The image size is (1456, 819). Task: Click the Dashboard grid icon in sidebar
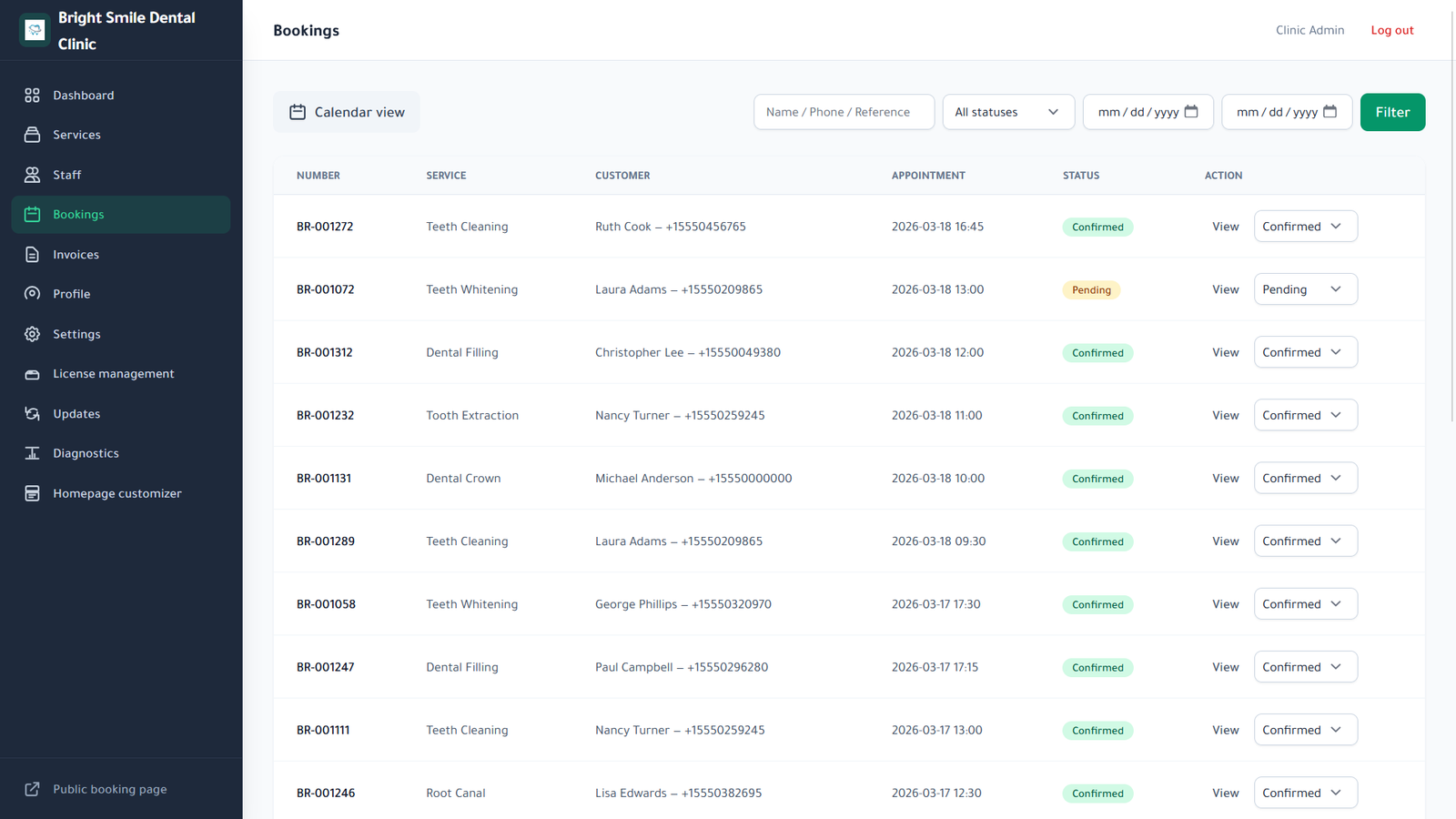coord(32,96)
